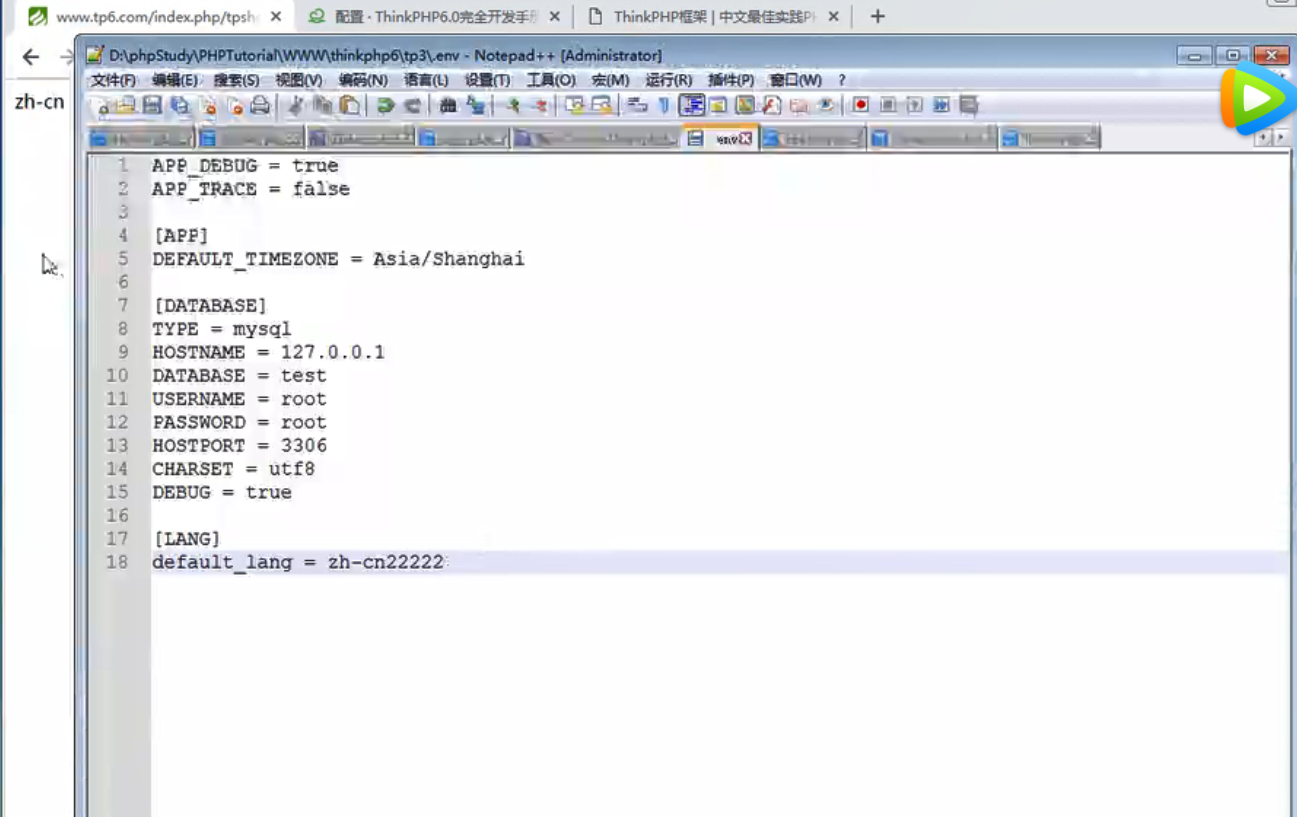Image resolution: width=1297 pixels, height=817 pixels.
Task: Switch to 配置 · ThinkPHP6.0 browser tab
Action: [433, 17]
